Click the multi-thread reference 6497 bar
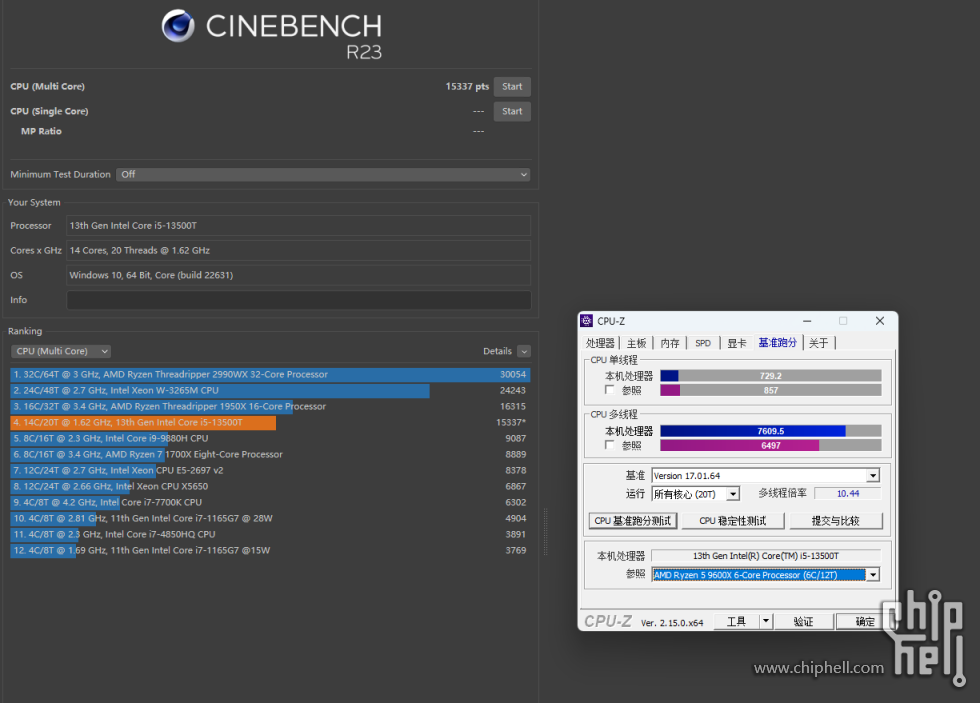Viewport: 980px width, 703px height. 771,446
